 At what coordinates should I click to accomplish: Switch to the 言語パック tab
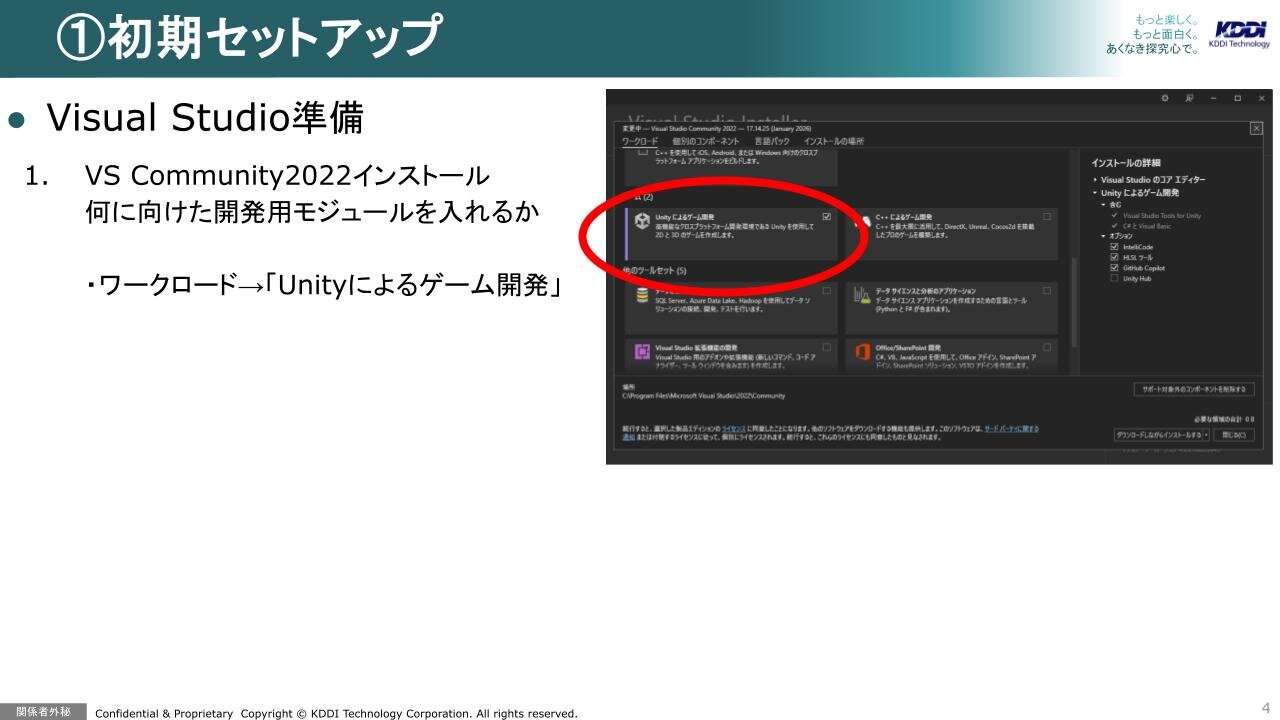[x=772, y=142]
